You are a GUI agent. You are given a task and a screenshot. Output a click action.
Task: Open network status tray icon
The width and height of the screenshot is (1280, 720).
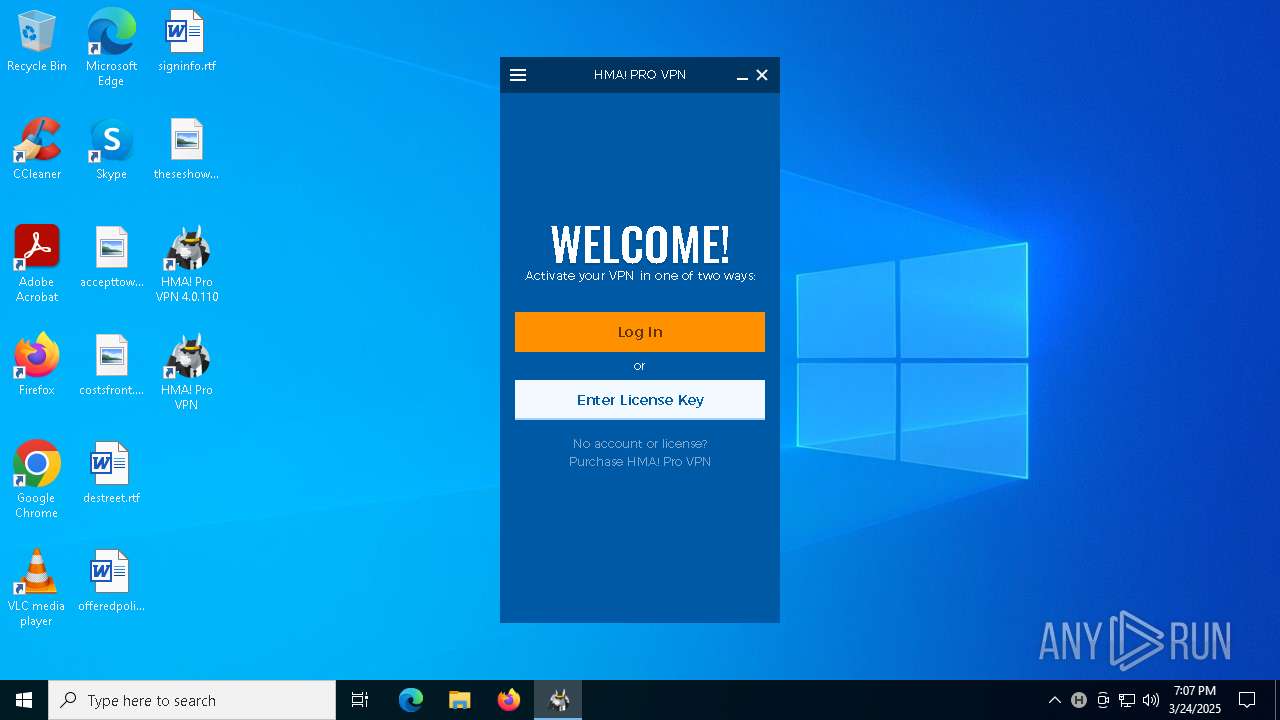coord(1127,700)
